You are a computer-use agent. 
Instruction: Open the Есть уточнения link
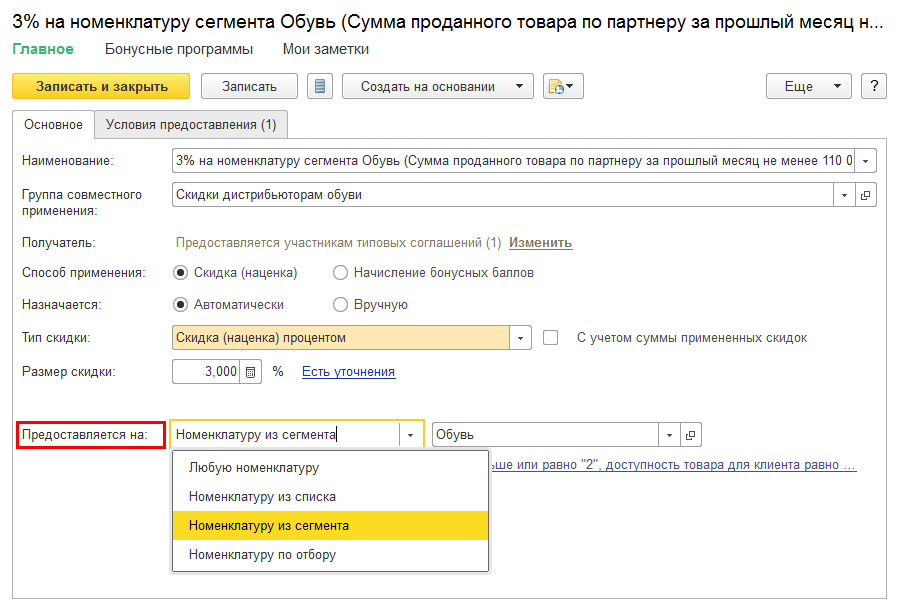(x=348, y=372)
